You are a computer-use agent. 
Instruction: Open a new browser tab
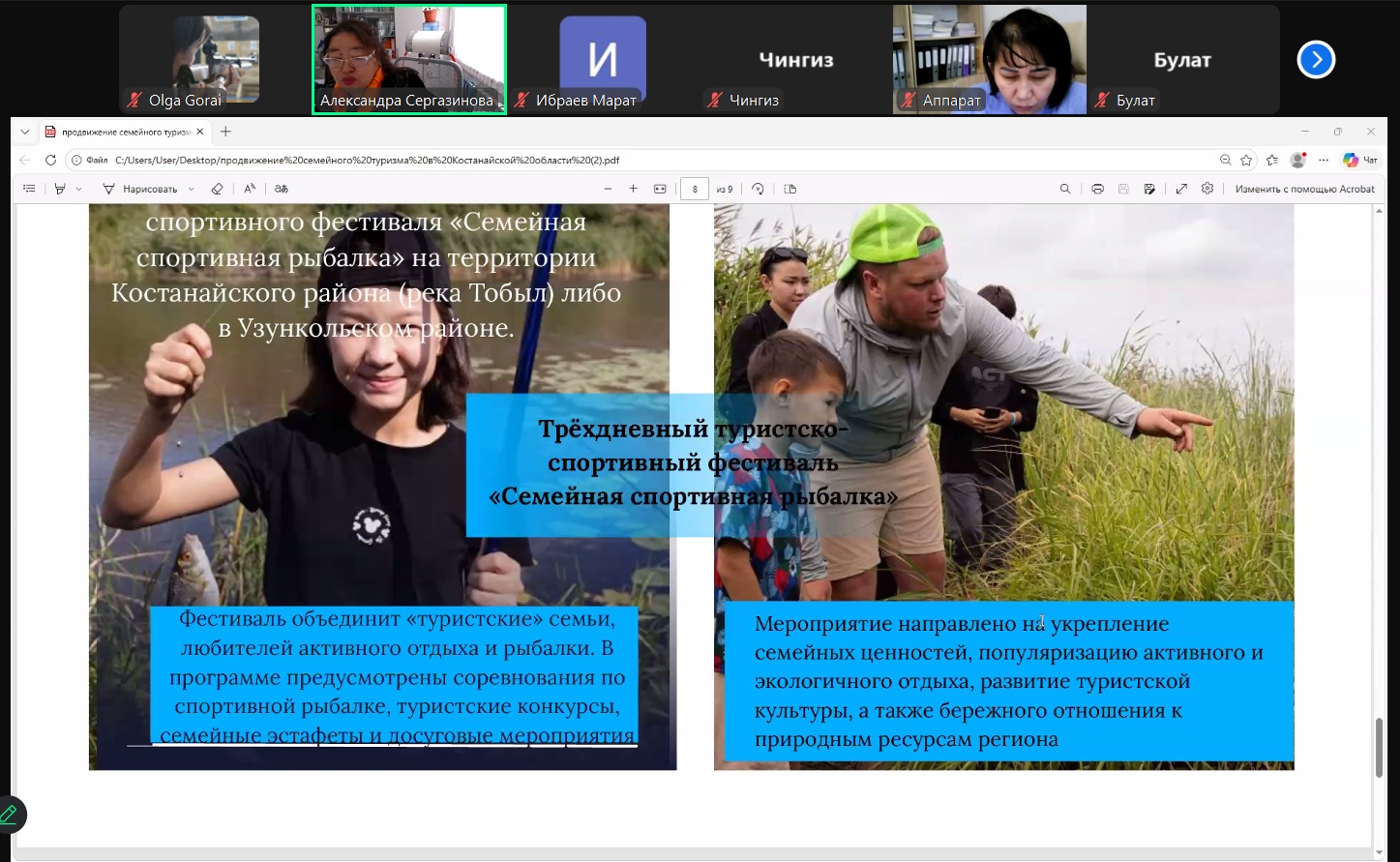coord(225,132)
